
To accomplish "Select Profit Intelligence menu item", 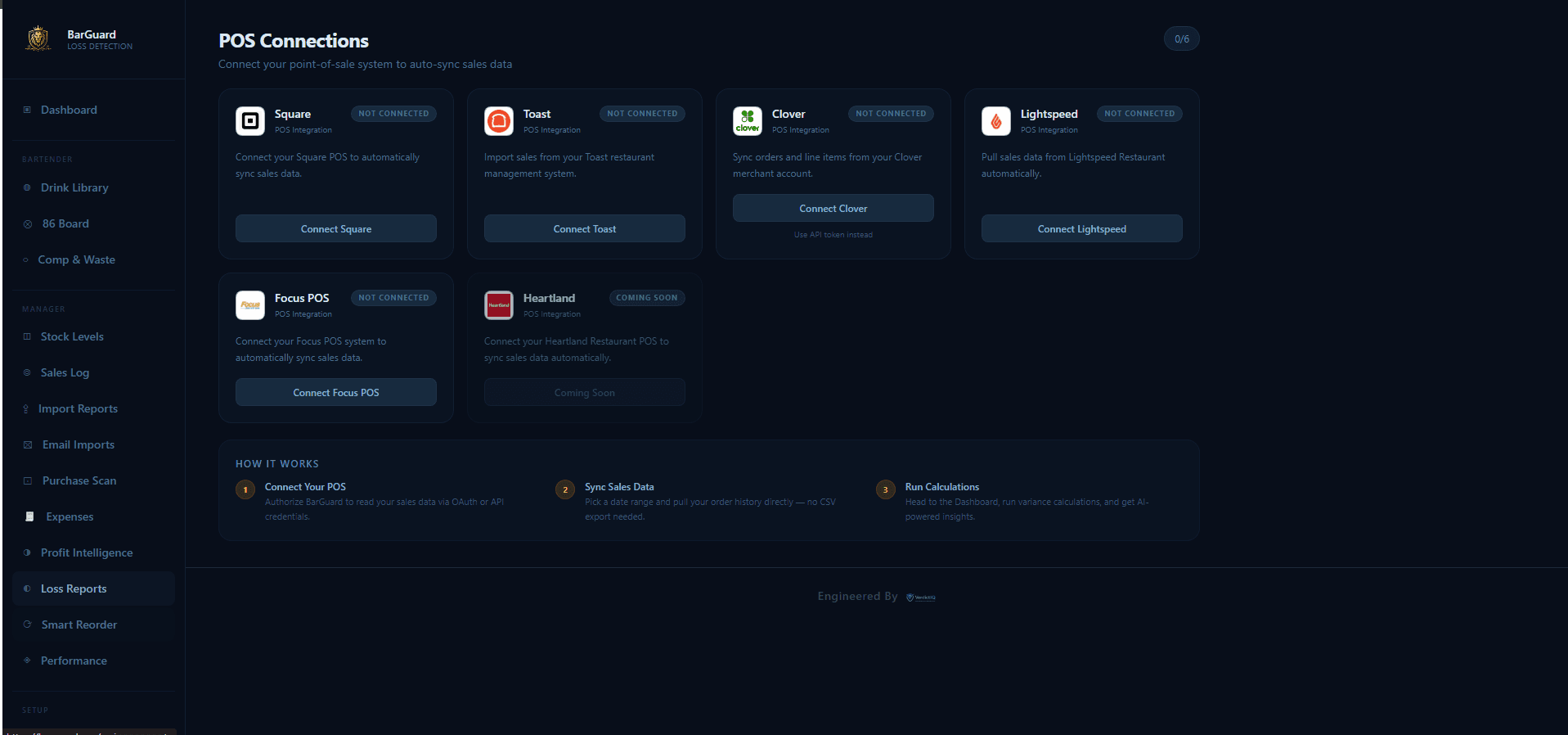I will tap(94, 552).
